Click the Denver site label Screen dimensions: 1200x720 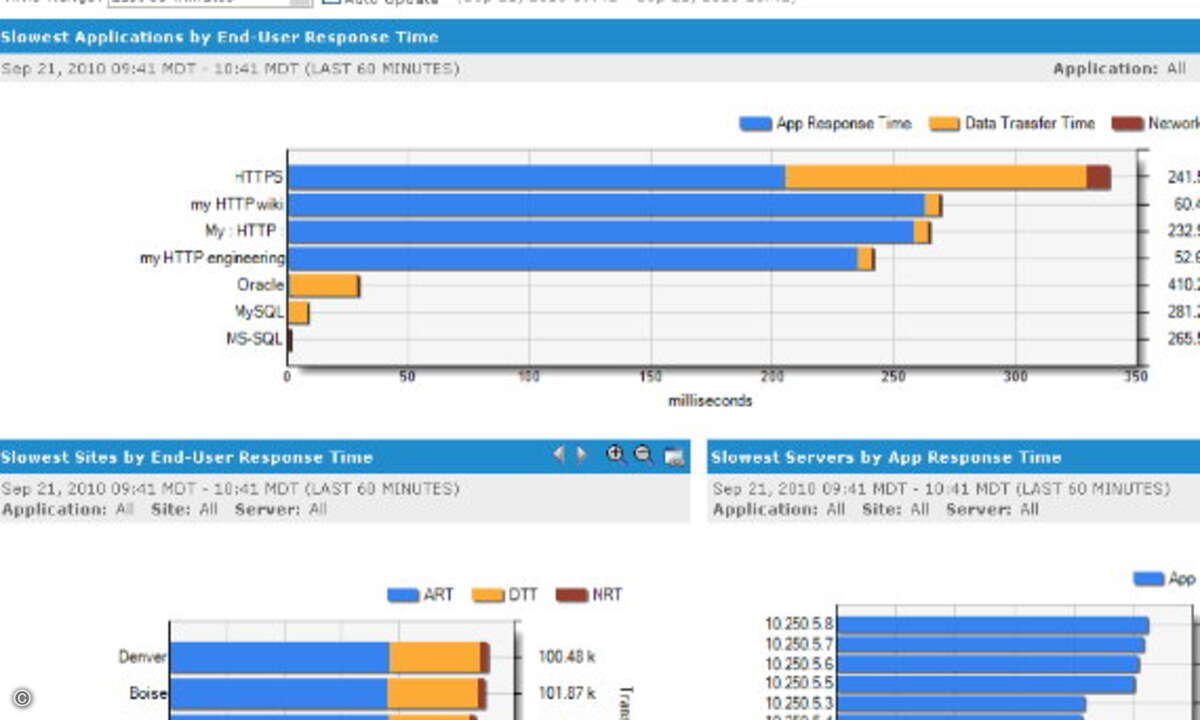[x=143, y=657]
